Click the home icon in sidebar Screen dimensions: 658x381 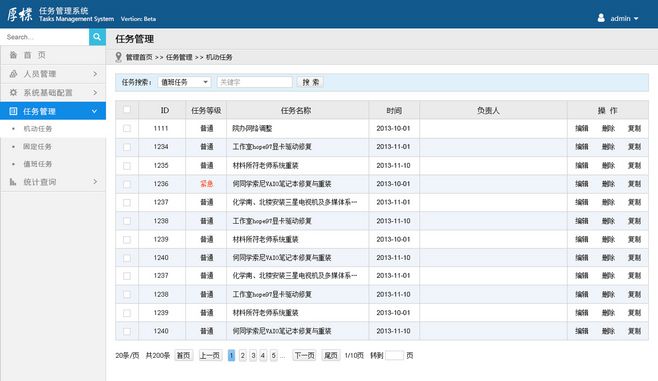click(x=13, y=55)
